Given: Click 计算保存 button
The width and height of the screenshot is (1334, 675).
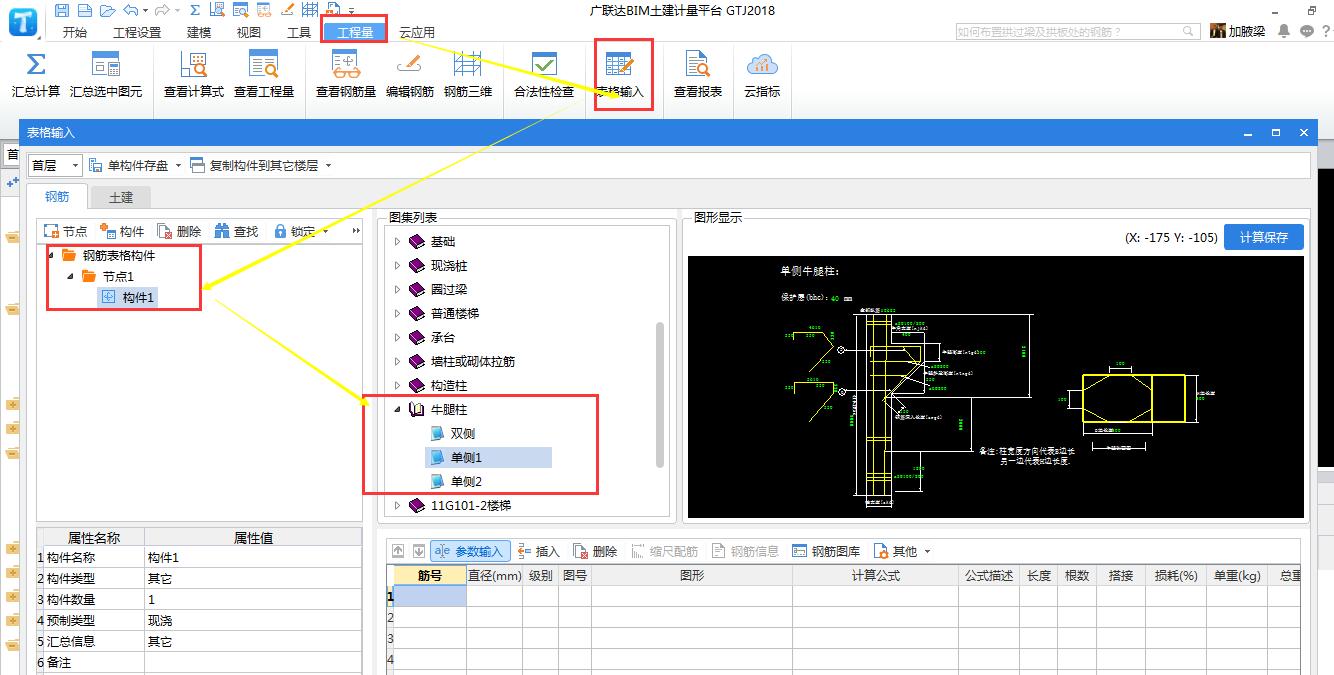Looking at the screenshot, I should (x=1264, y=237).
